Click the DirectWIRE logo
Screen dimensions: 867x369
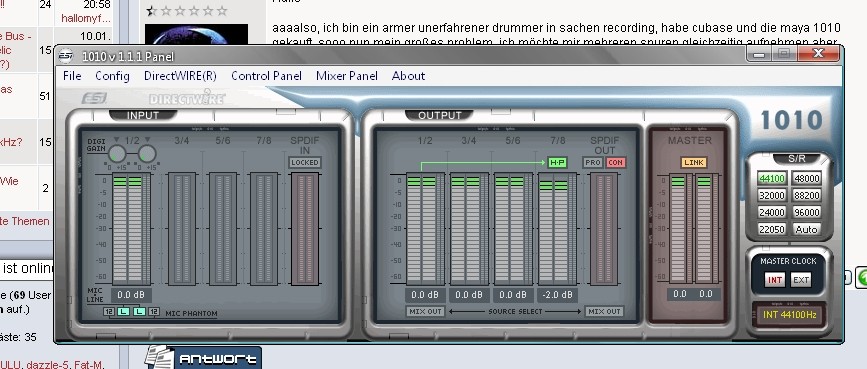coord(187,98)
